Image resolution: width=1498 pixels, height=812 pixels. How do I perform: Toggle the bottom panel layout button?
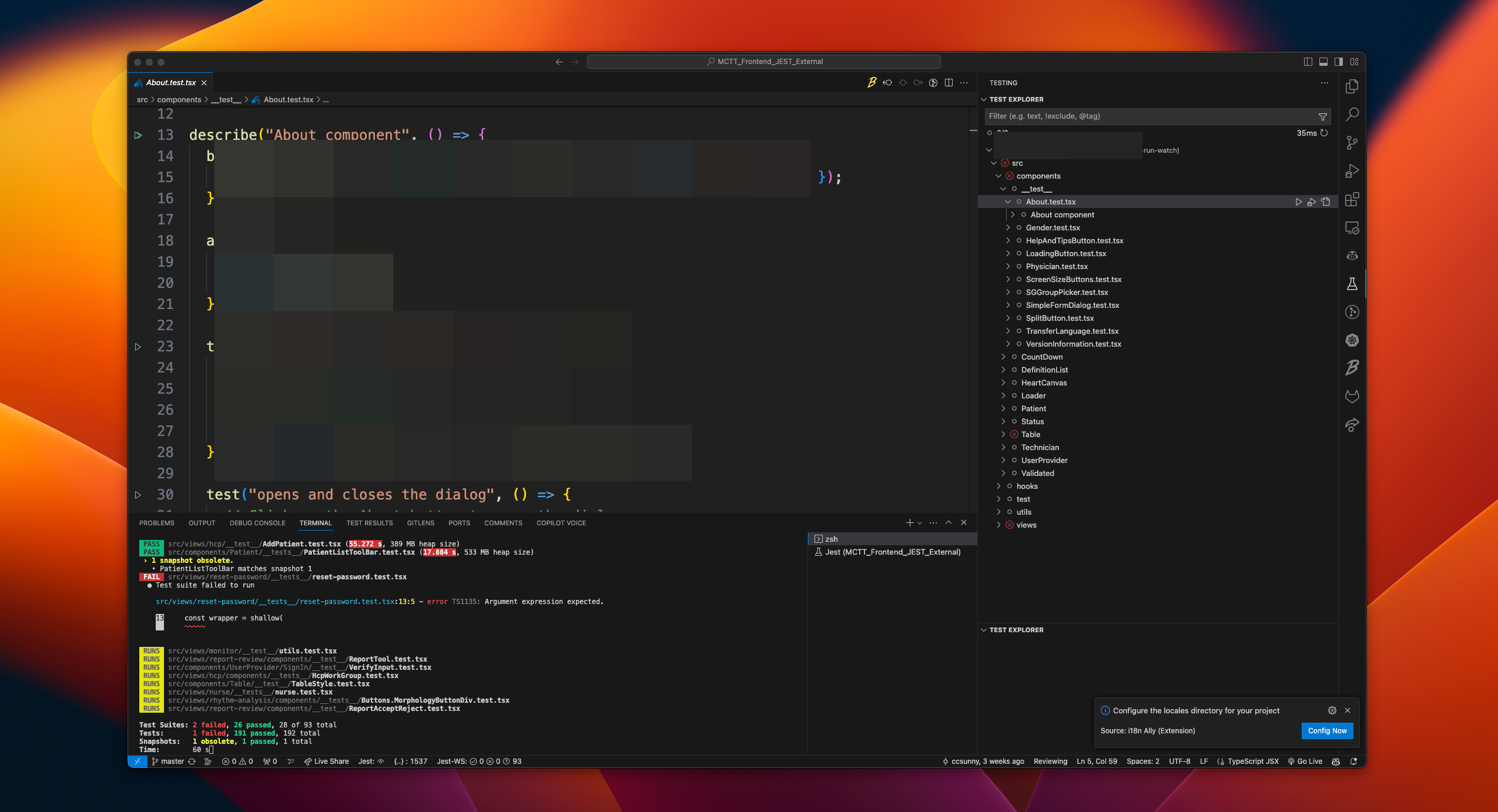pos(1323,62)
